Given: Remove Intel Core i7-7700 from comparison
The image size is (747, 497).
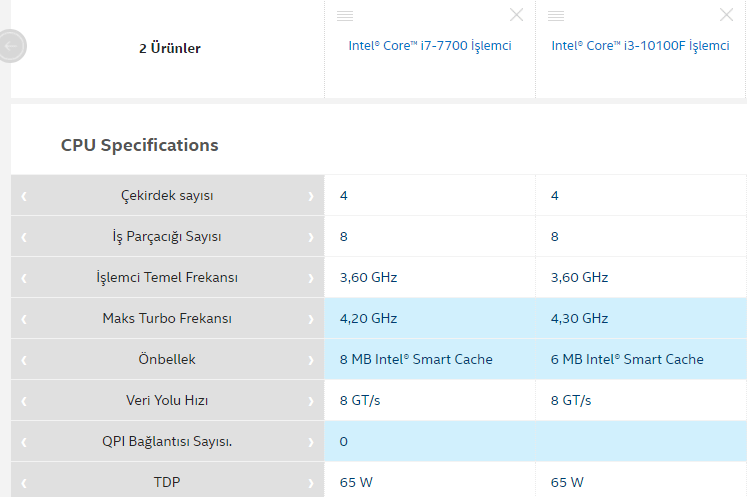Looking at the screenshot, I should [516, 15].
